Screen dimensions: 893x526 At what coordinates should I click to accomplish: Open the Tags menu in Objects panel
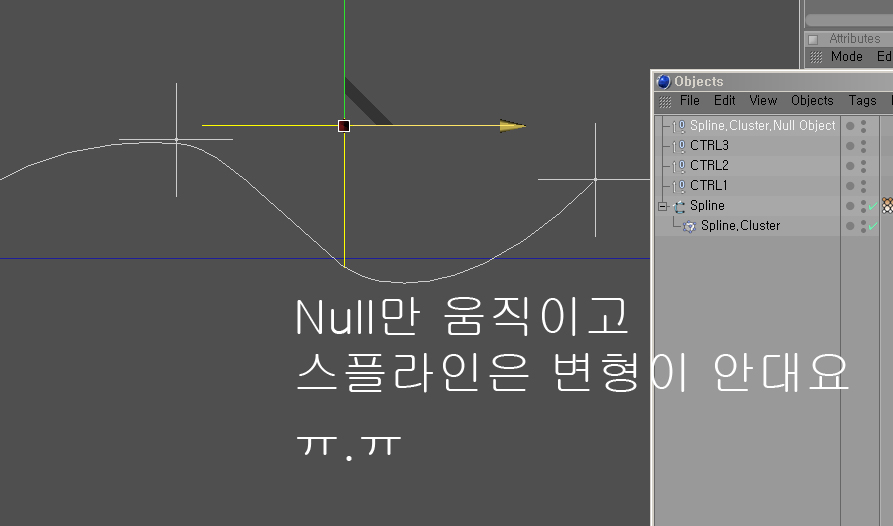coord(862,101)
